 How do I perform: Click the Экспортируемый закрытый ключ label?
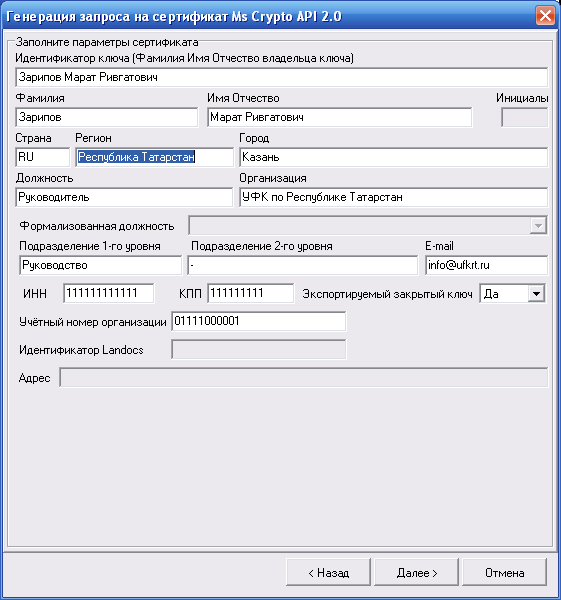pyautogui.click(x=387, y=294)
